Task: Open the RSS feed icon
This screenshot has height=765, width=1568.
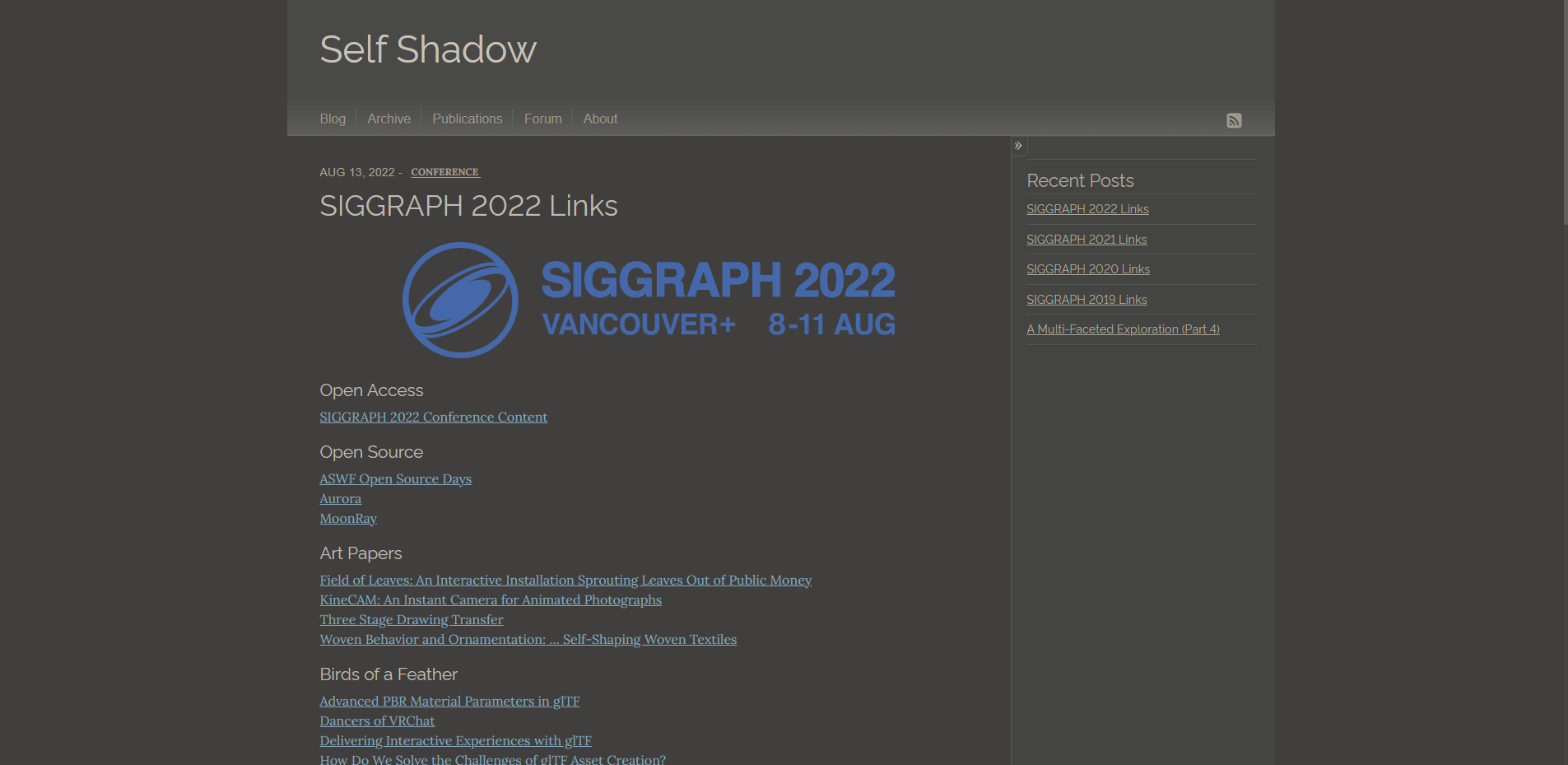Action: pos(1234,120)
